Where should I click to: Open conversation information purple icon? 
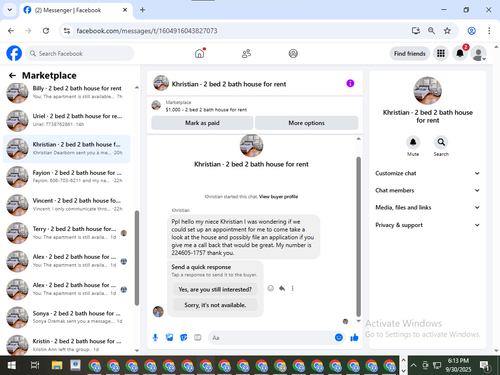pyautogui.click(x=350, y=83)
